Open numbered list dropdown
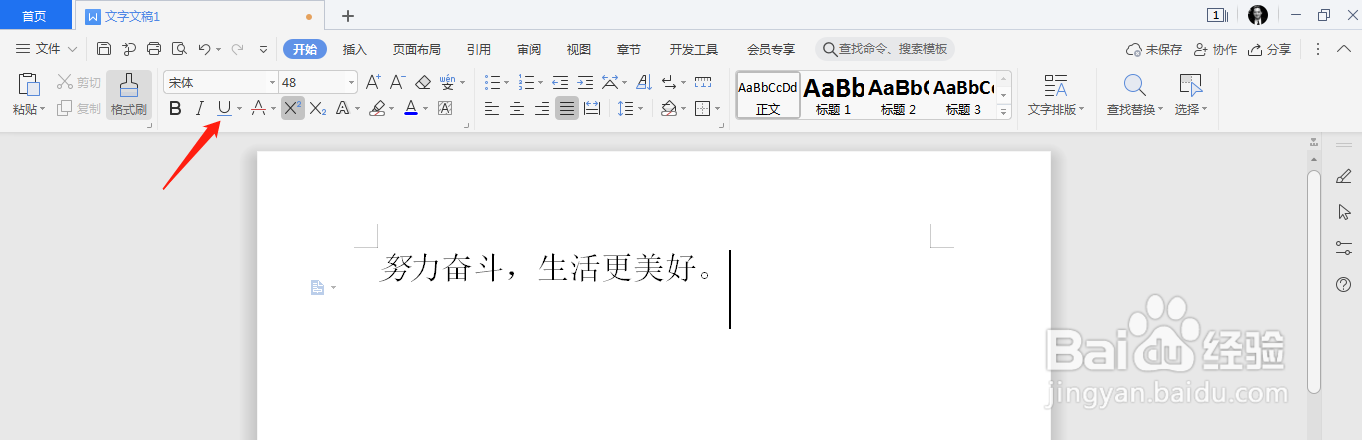 [x=541, y=82]
